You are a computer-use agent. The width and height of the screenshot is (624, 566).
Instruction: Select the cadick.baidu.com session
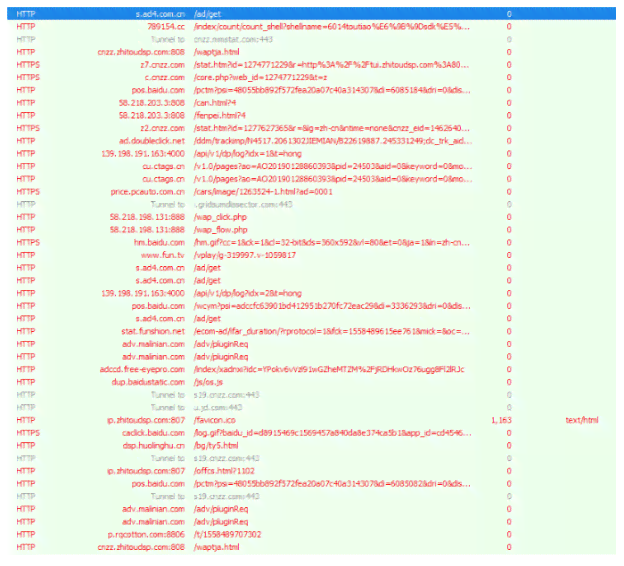tap(311, 433)
